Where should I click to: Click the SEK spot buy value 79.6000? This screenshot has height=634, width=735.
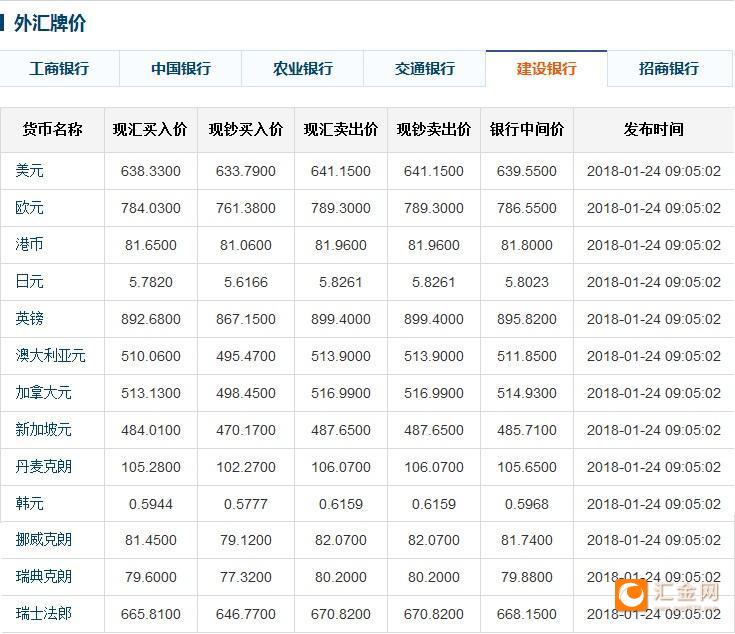(x=150, y=577)
